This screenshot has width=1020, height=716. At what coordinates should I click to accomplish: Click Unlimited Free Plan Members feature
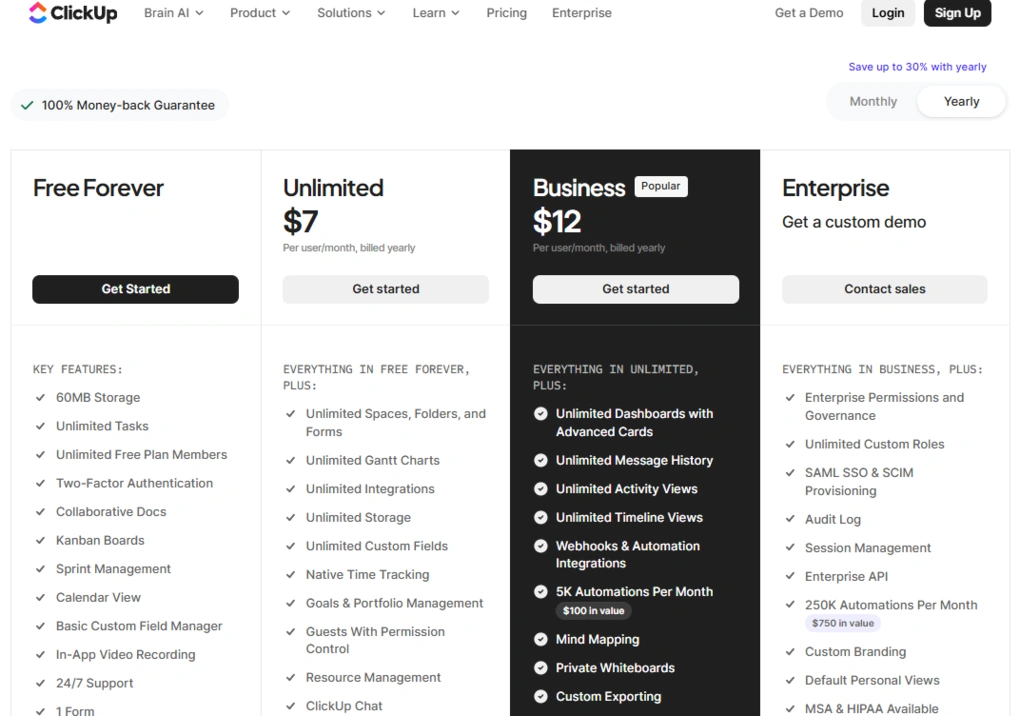(x=141, y=455)
